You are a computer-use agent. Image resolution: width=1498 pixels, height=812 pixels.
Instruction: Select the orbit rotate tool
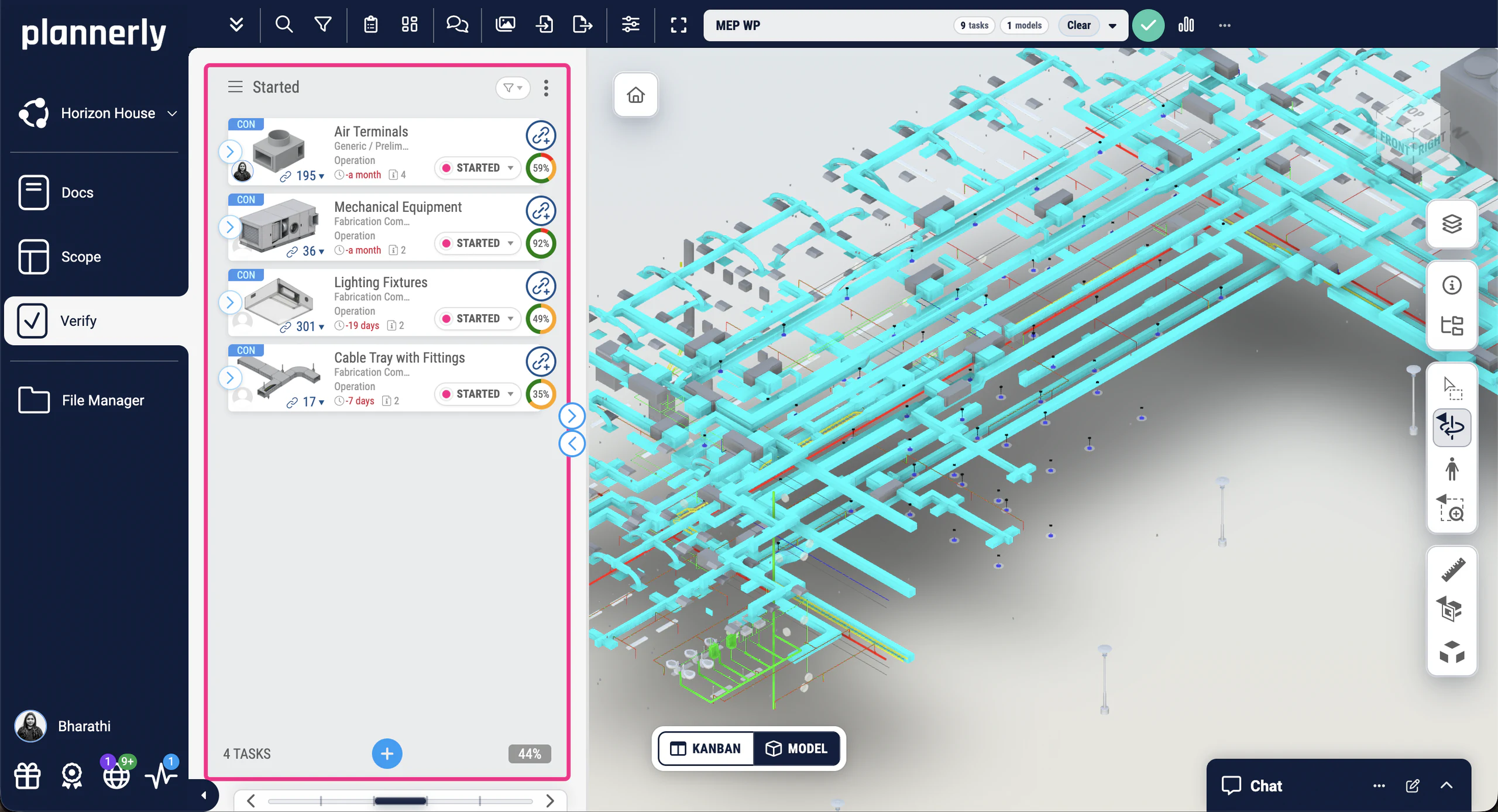(1452, 427)
